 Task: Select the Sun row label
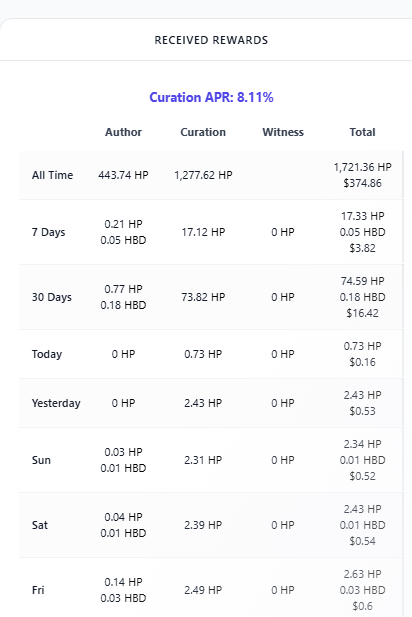click(x=41, y=460)
